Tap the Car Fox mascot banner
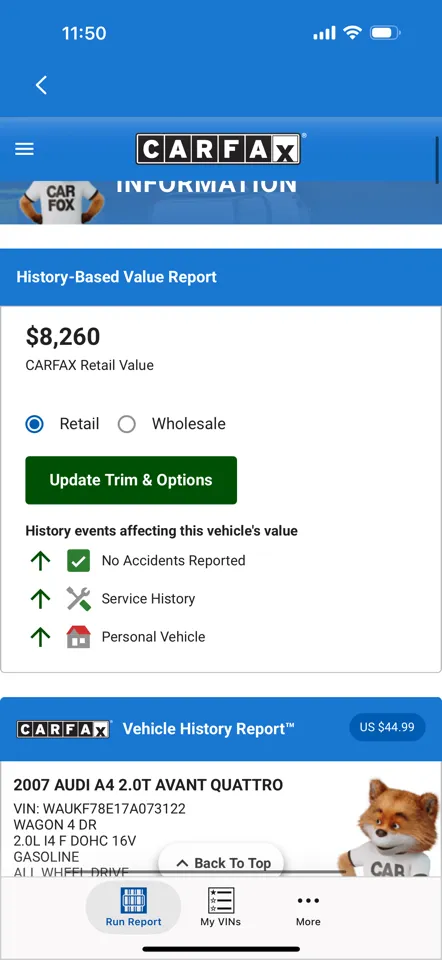Image resolution: width=442 pixels, height=960 pixels. 221,202
